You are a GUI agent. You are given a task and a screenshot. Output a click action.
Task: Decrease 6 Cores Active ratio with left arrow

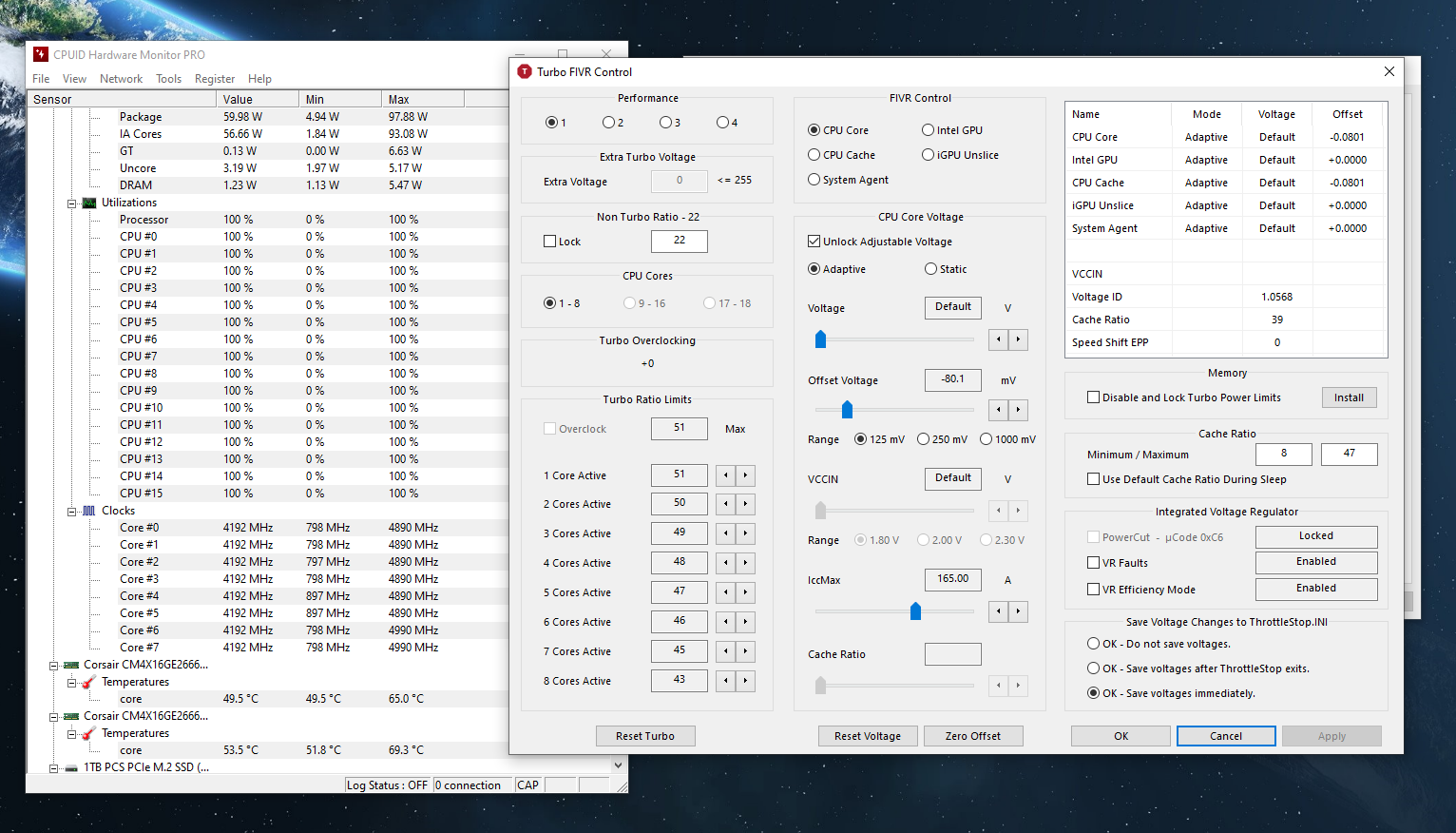click(x=726, y=622)
